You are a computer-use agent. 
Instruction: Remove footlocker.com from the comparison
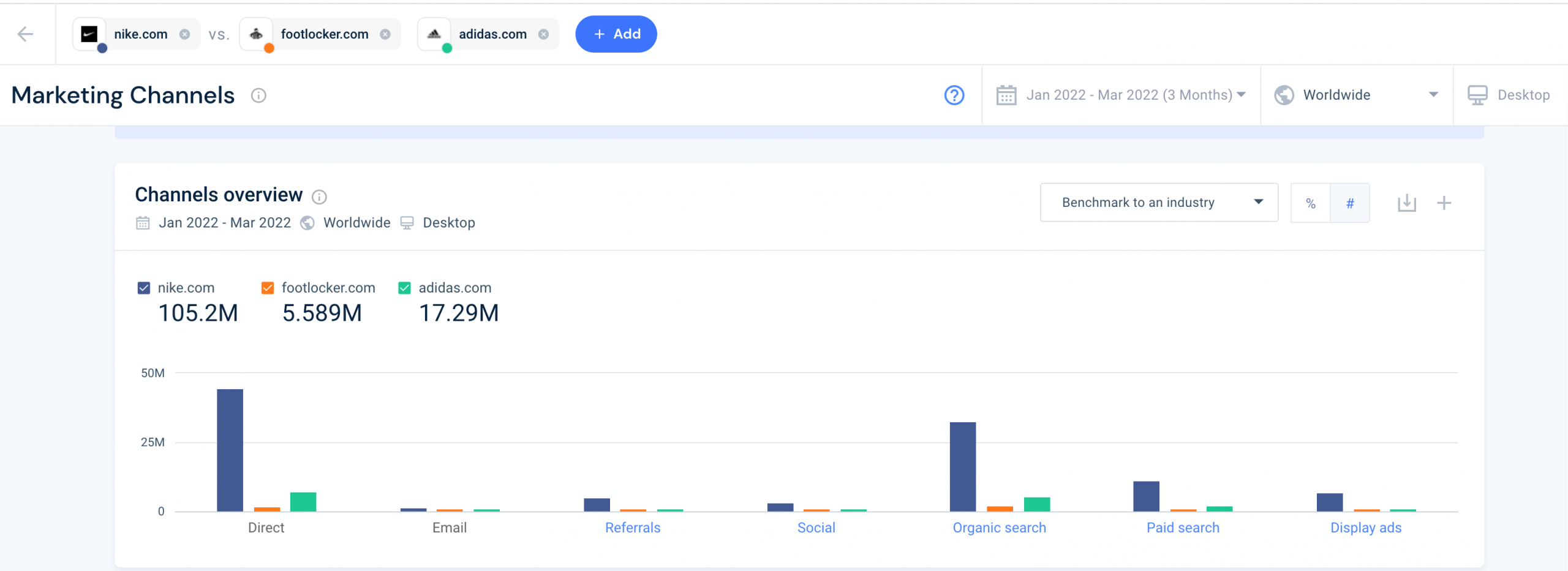click(385, 34)
